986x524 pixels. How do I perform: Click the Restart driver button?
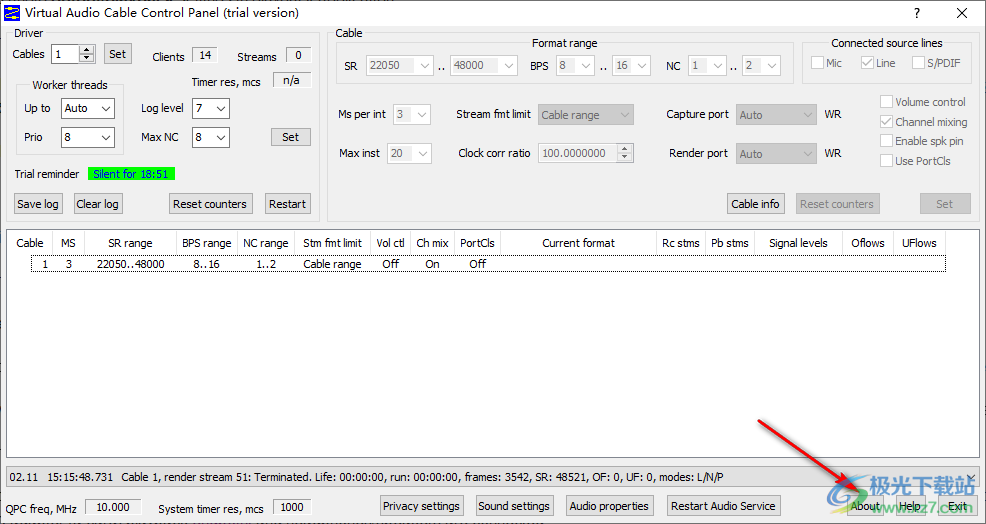[287, 204]
